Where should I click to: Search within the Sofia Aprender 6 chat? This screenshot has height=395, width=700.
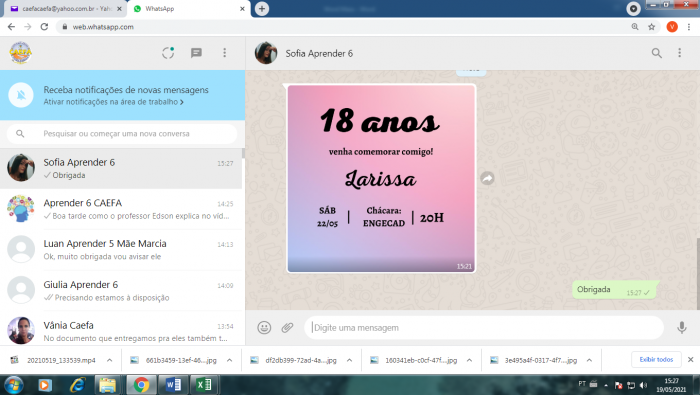pos(656,53)
